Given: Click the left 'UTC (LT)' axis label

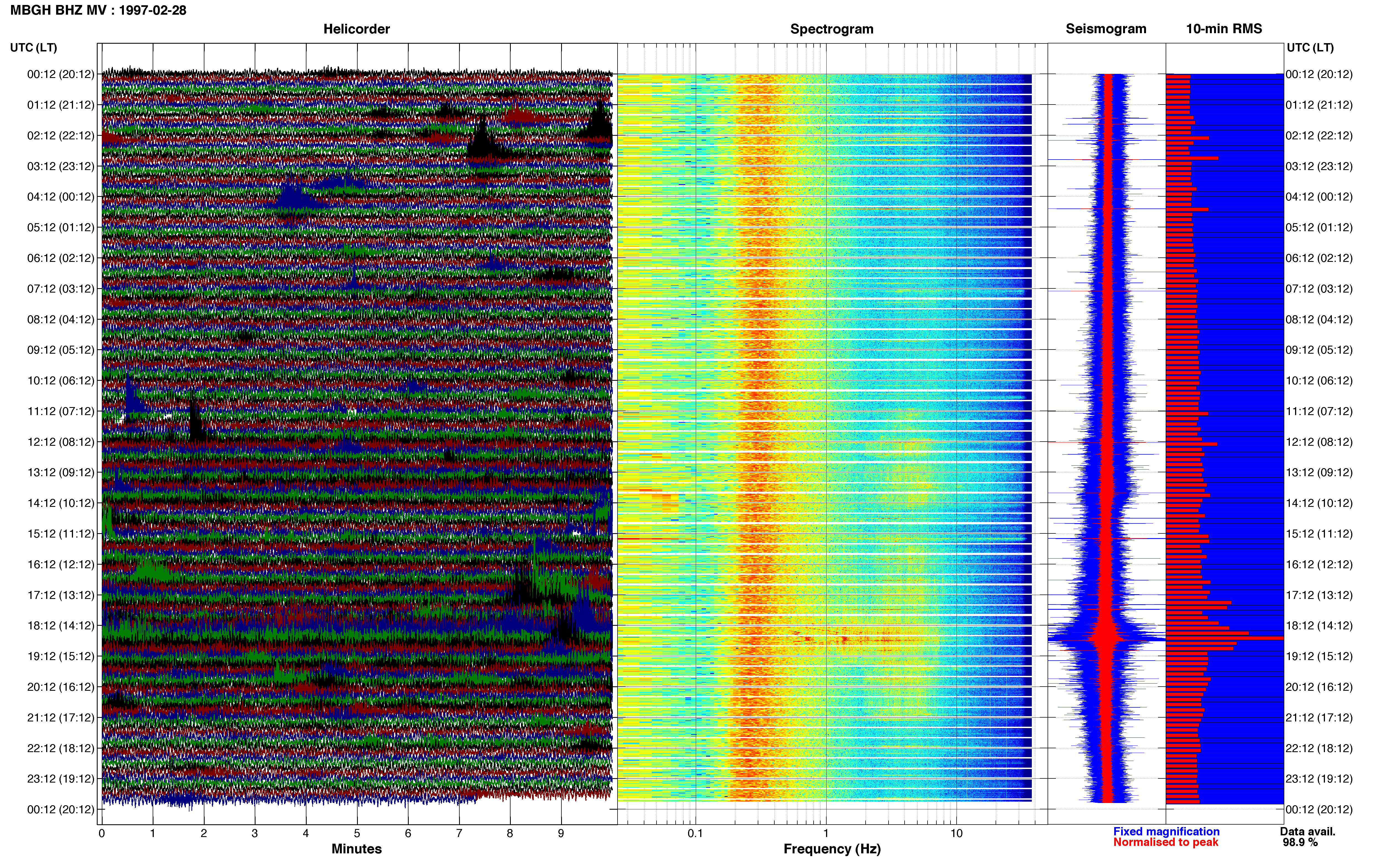Looking at the screenshot, I should [x=34, y=48].
